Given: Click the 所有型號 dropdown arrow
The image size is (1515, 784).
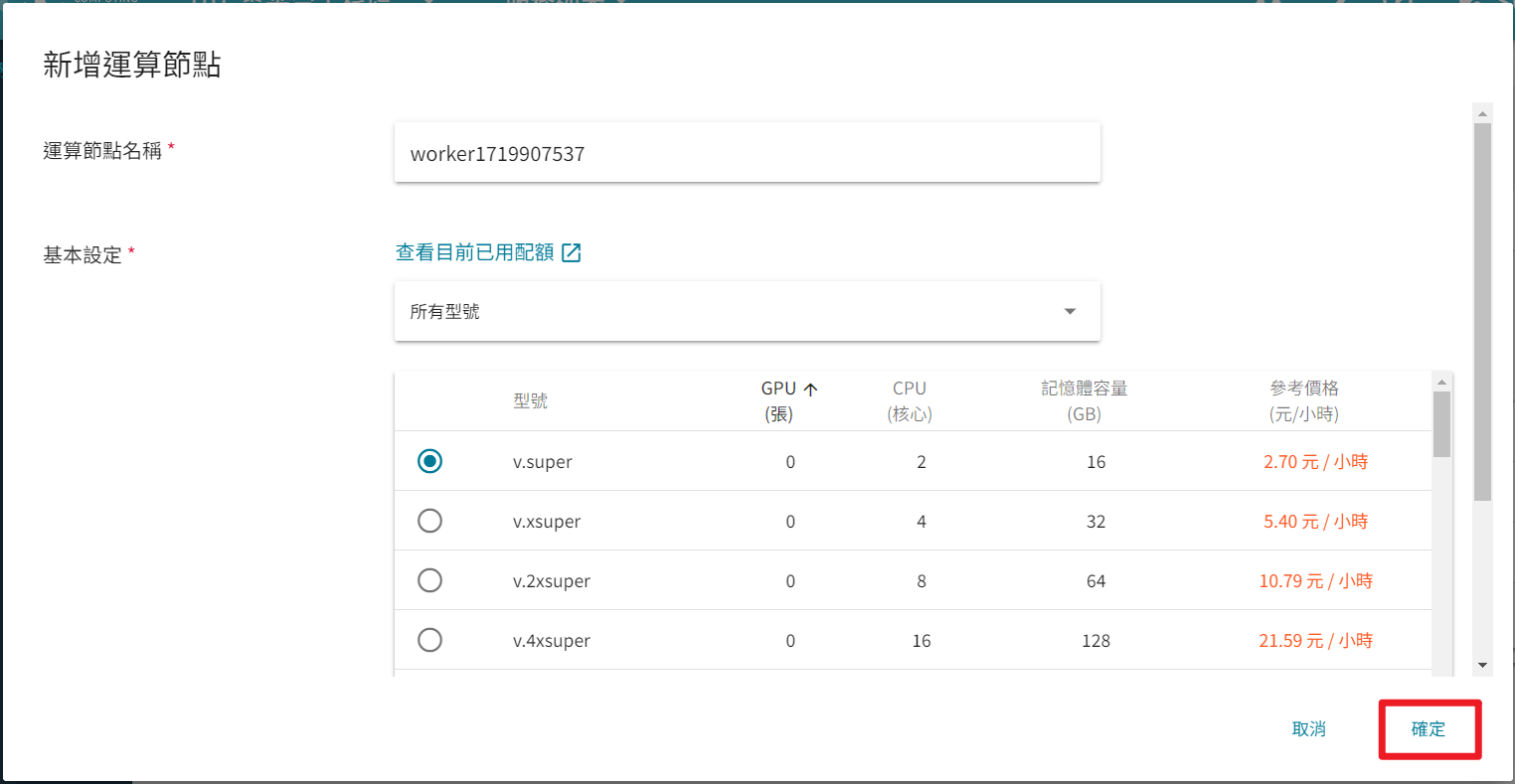Looking at the screenshot, I should coord(1070,311).
